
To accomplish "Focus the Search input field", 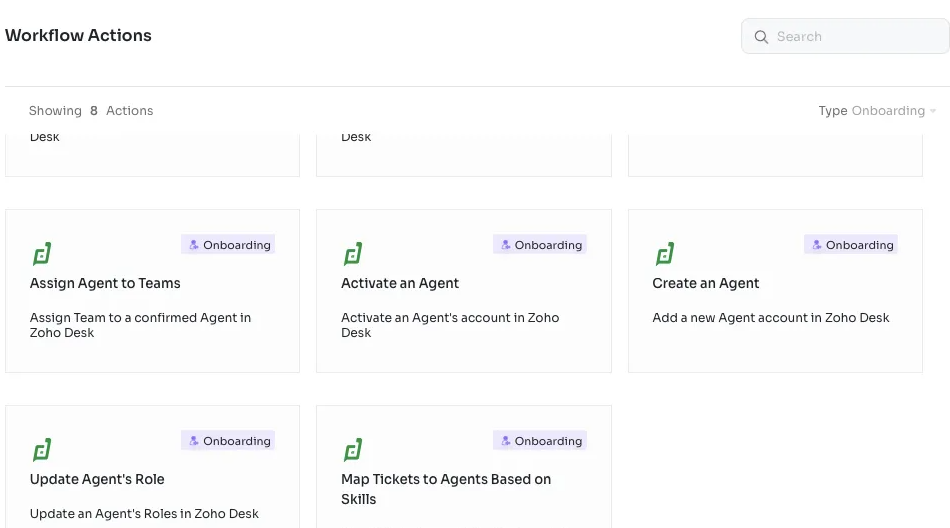I will (x=845, y=36).
